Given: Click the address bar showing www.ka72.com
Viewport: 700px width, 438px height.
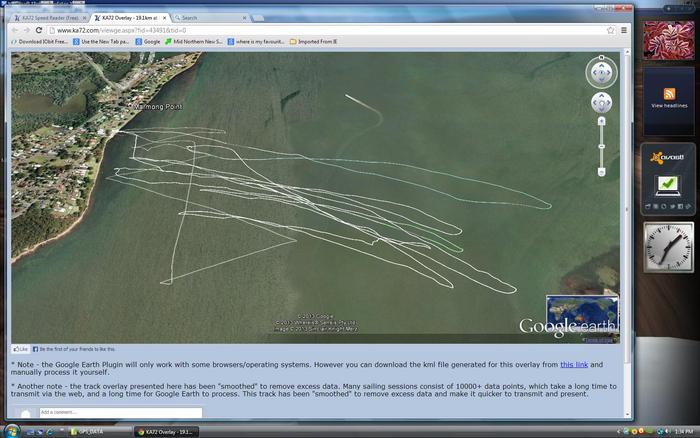Looking at the screenshot, I should pos(300,30).
